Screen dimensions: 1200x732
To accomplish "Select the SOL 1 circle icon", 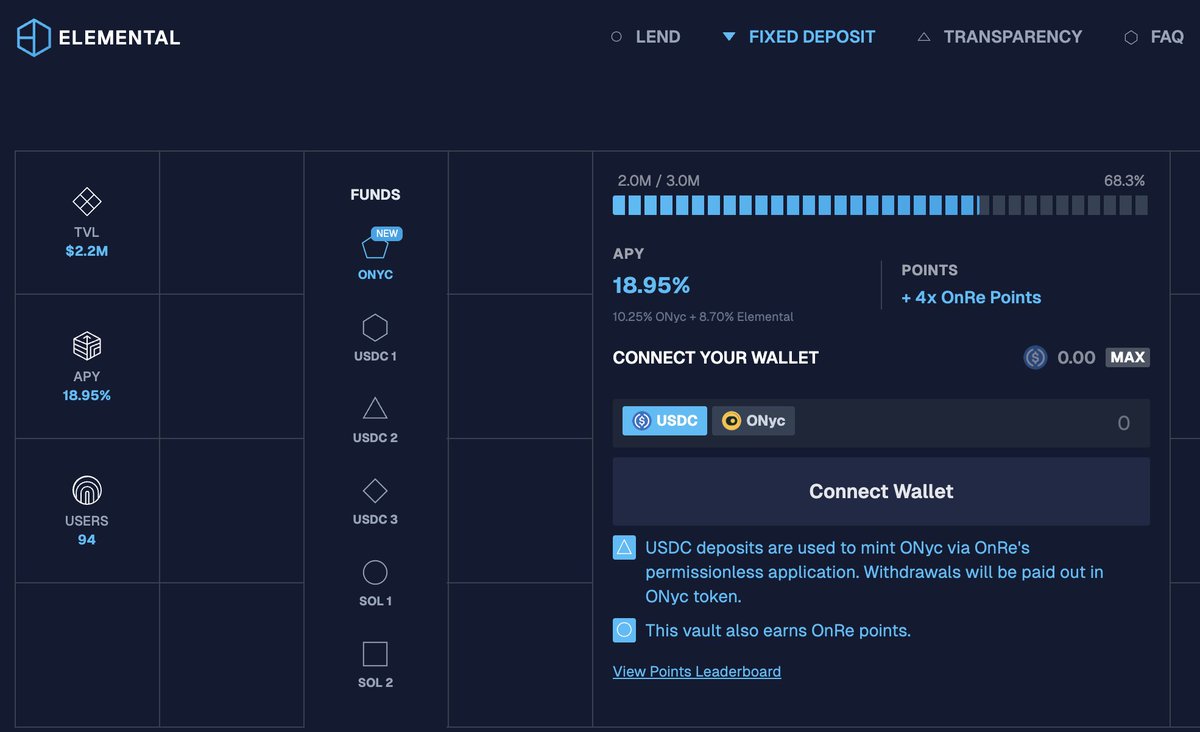I will 375,572.
